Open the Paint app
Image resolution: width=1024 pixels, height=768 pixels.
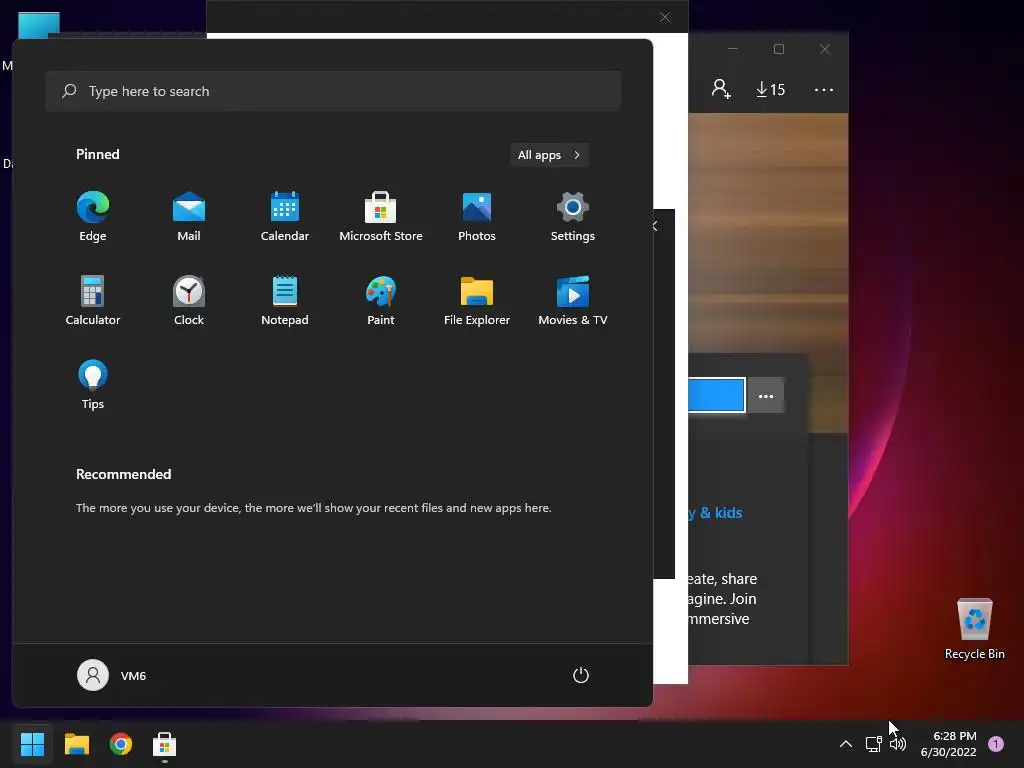pyautogui.click(x=381, y=301)
